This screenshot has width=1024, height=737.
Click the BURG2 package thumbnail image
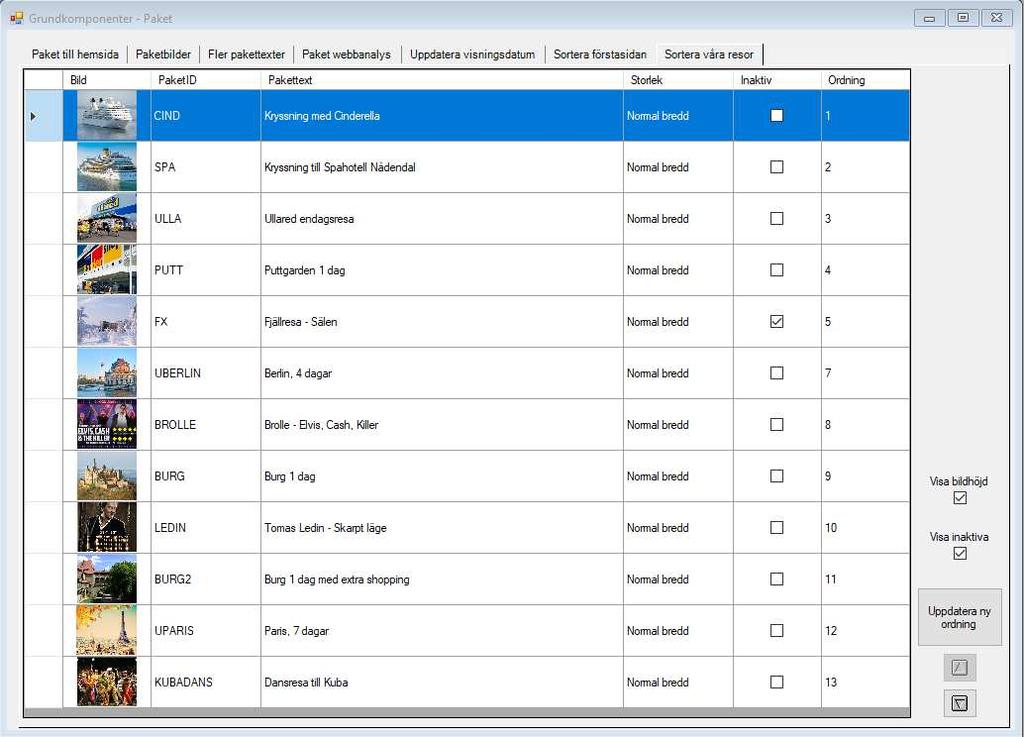pos(107,580)
